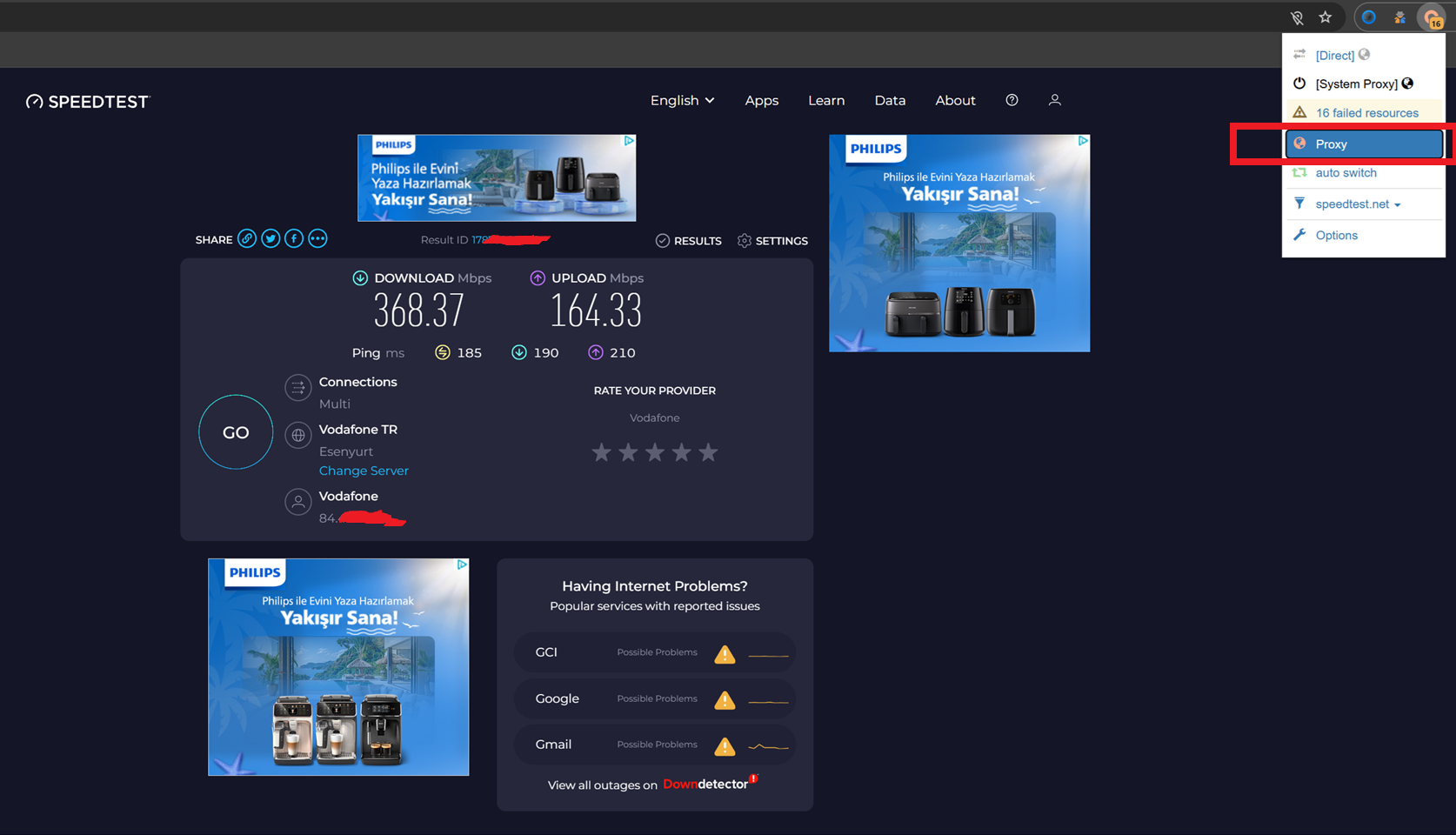
Task: Select the Proxy profile
Action: [x=1364, y=144]
